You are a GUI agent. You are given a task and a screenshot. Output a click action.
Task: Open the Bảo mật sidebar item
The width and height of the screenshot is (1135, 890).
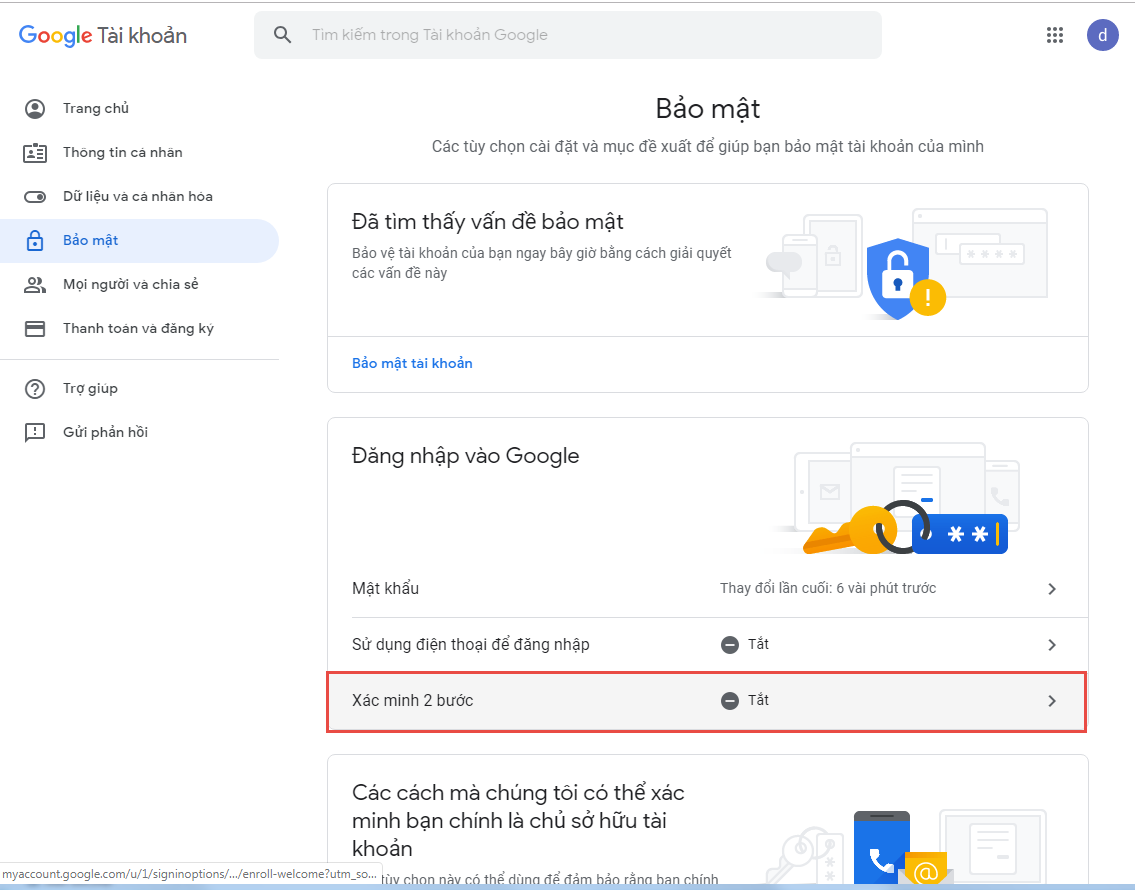point(91,241)
